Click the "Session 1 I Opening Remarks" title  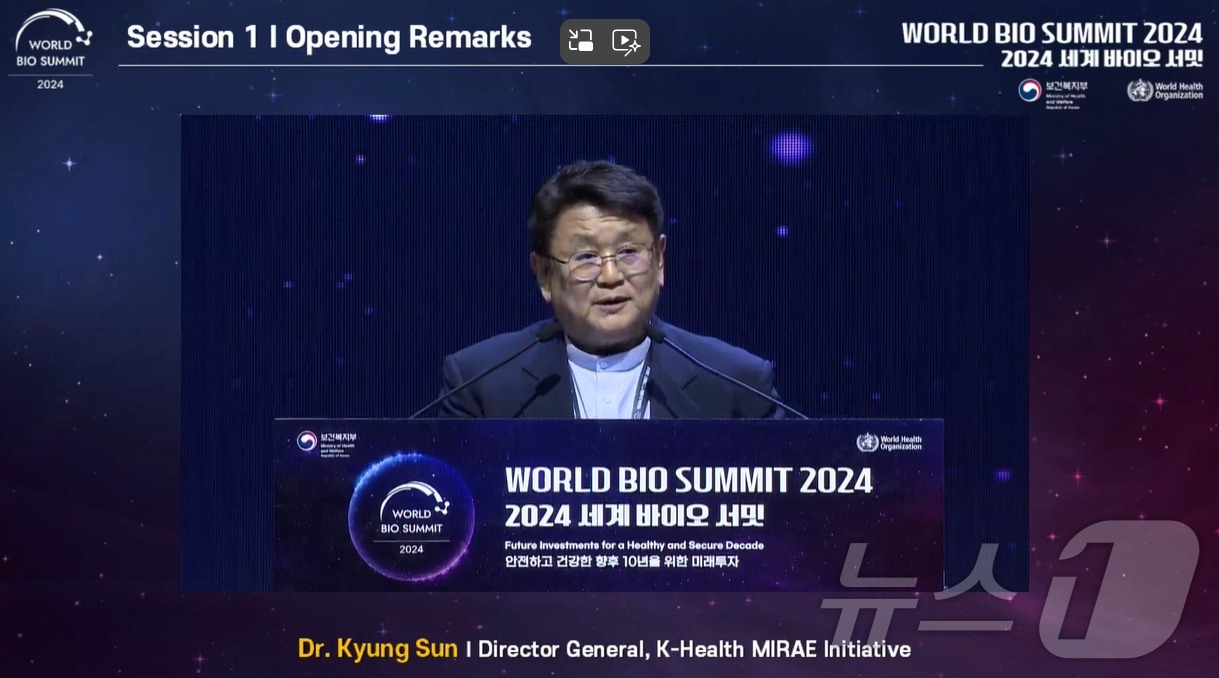click(329, 38)
